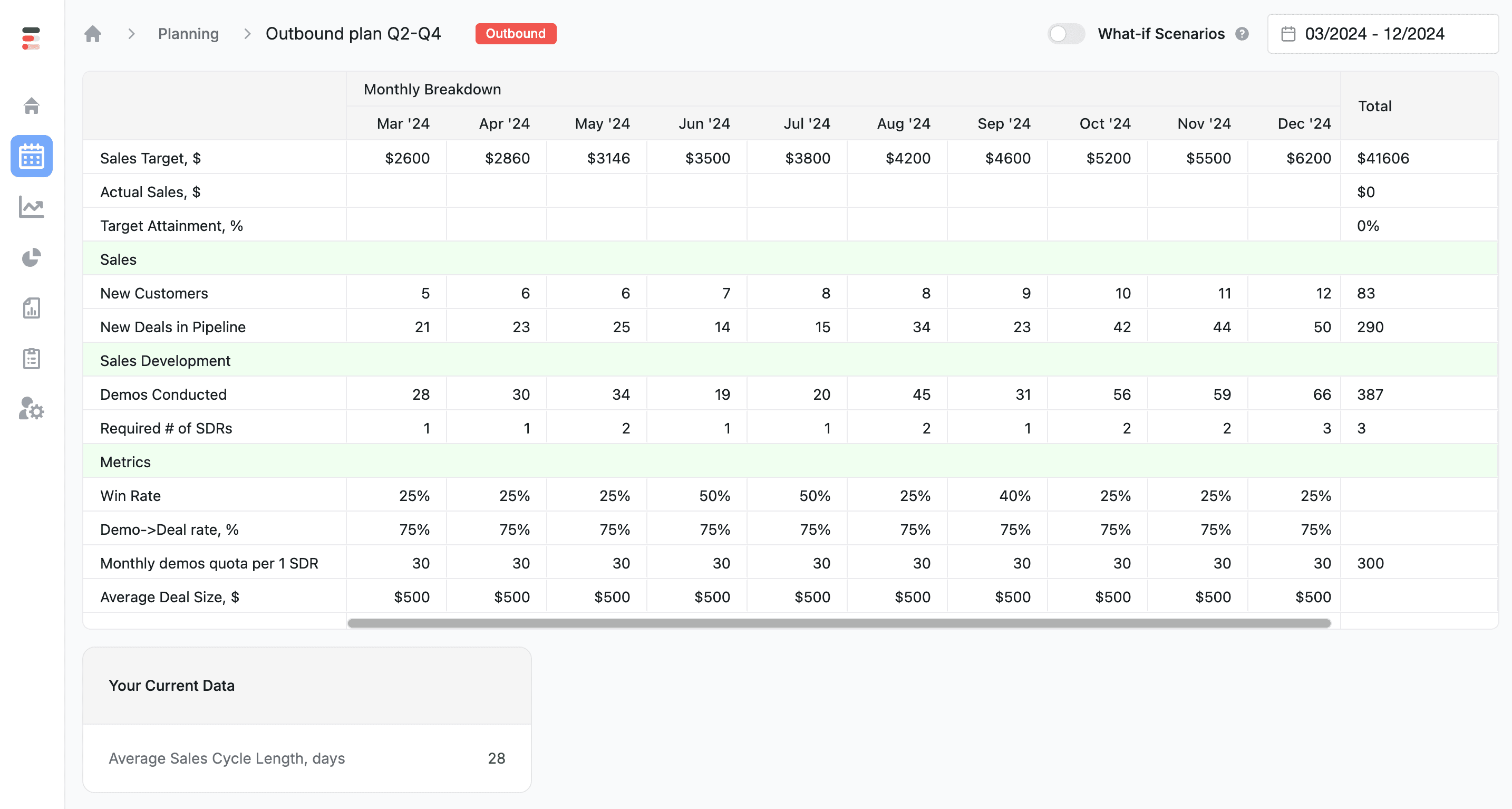Click the Your Current Data panel header
Image resolution: width=1512 pixels, height=809 pixels.
(x=307, y=686)
